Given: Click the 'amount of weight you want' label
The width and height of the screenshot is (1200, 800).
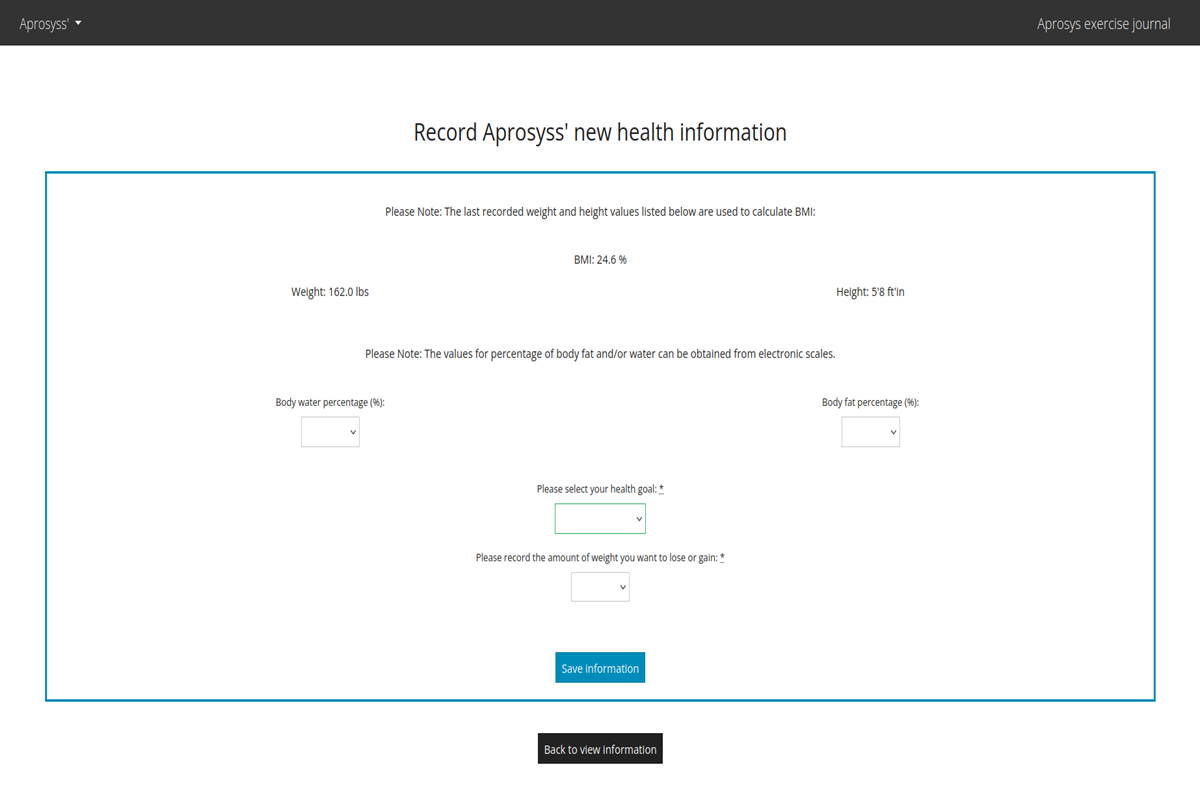Looking at the screenshot, I should point(596,557).
